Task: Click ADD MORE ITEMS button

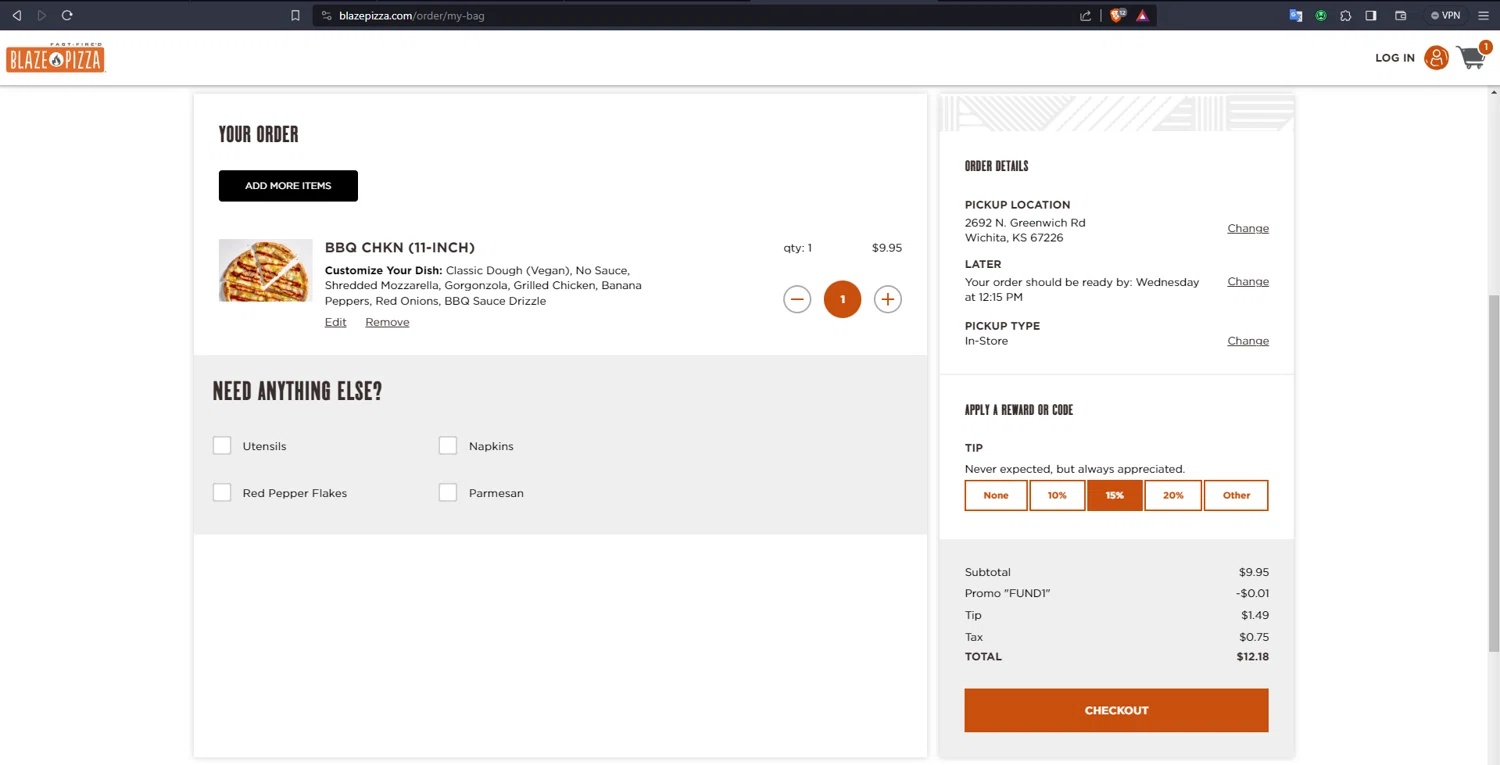Action: (288, 186)
